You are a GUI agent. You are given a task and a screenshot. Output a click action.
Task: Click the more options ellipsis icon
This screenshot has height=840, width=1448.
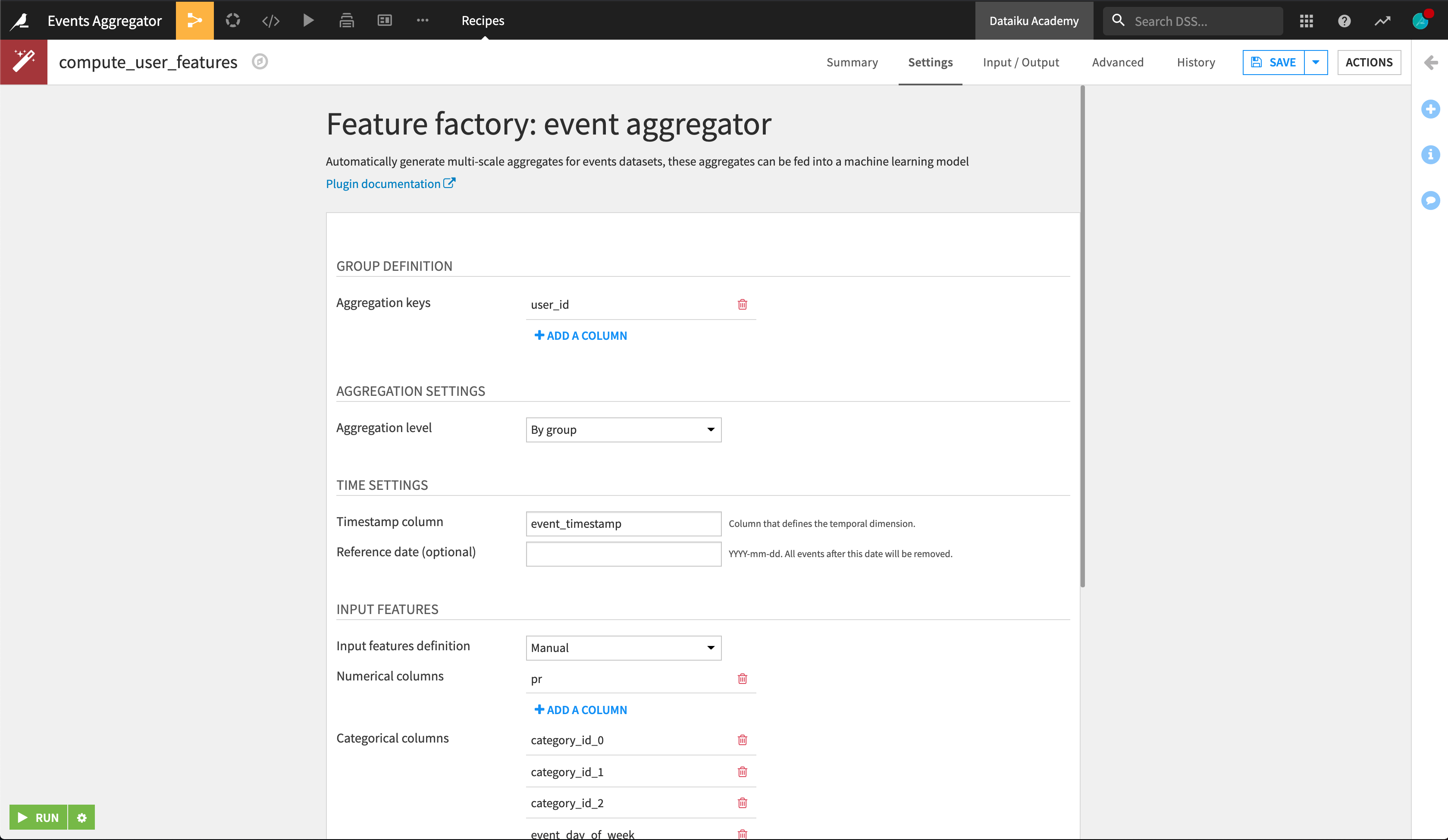click(423, 20)
